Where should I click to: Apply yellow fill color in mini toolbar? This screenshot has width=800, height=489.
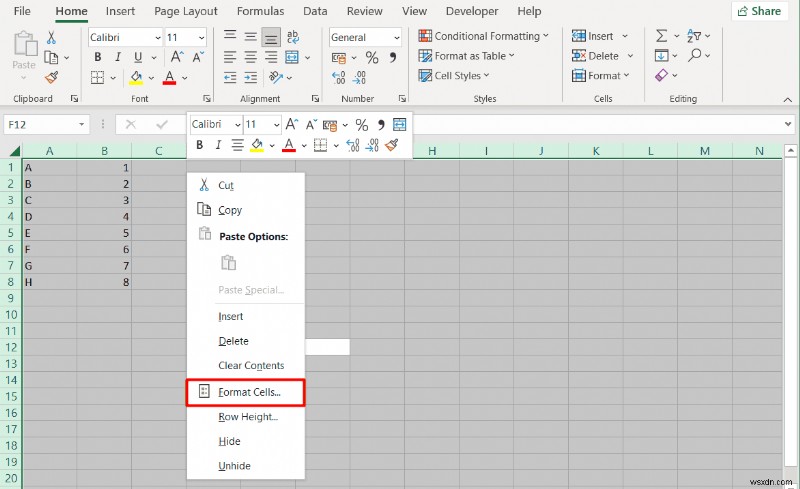coord(257,145)
